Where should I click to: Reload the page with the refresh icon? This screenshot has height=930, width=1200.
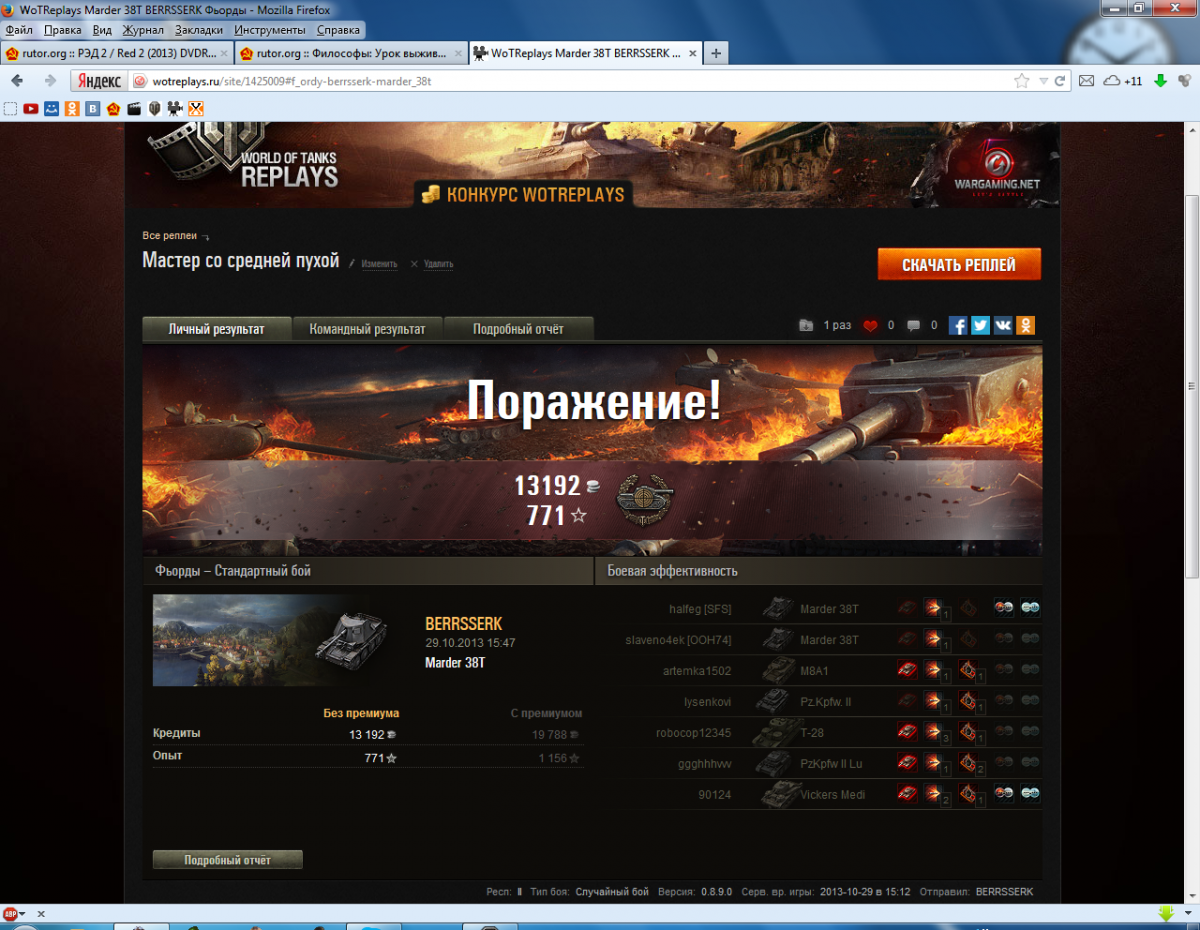[1061, 81]
